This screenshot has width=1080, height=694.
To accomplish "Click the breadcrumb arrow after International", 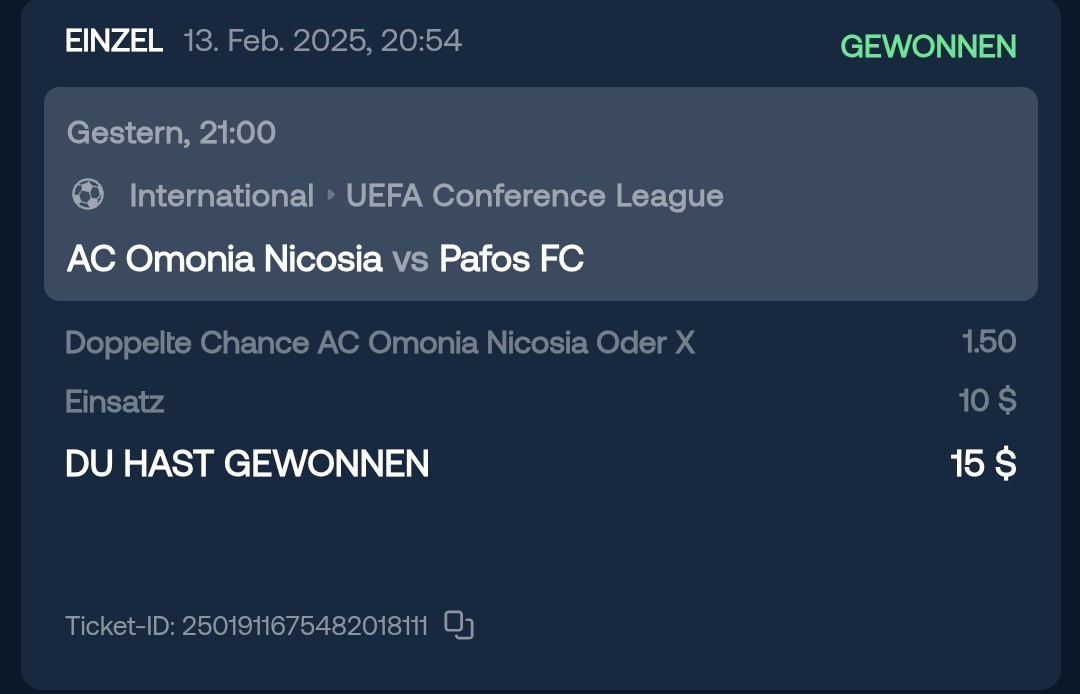I will pyautogui.click(x=331, y=195).
